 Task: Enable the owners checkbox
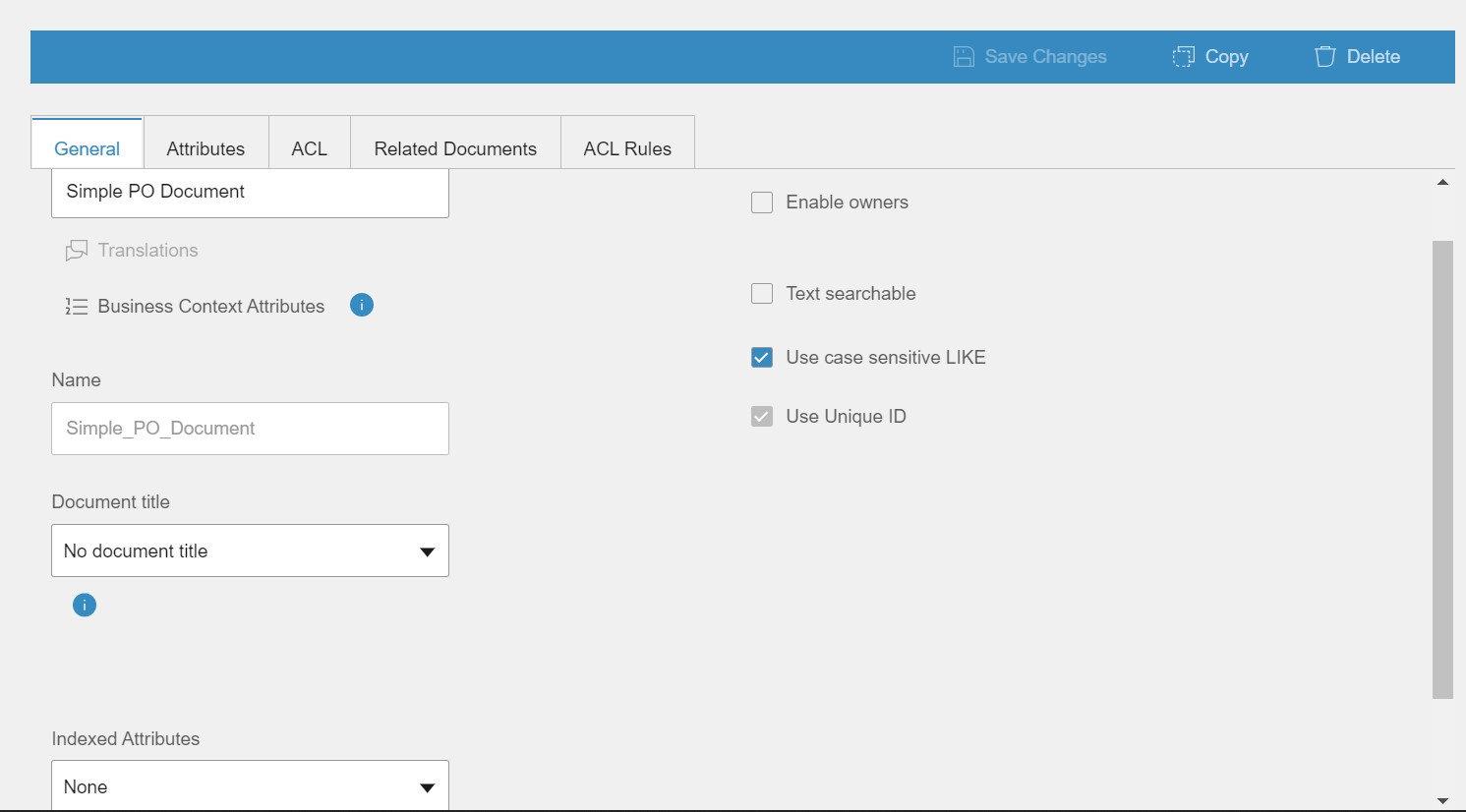click(762, 203)
